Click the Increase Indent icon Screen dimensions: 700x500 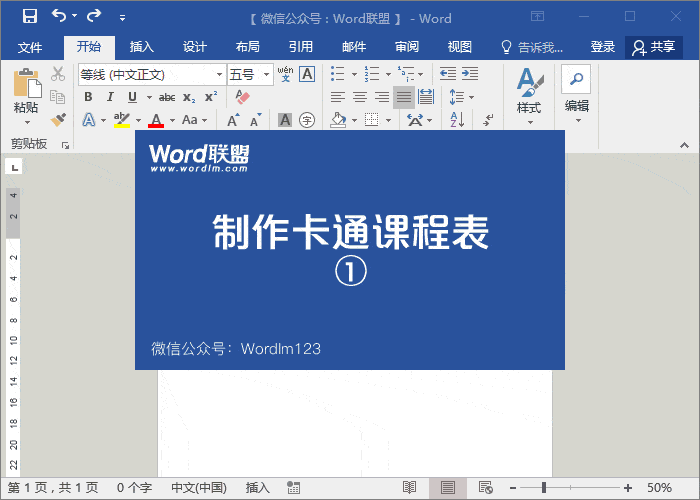click(470, 73)
